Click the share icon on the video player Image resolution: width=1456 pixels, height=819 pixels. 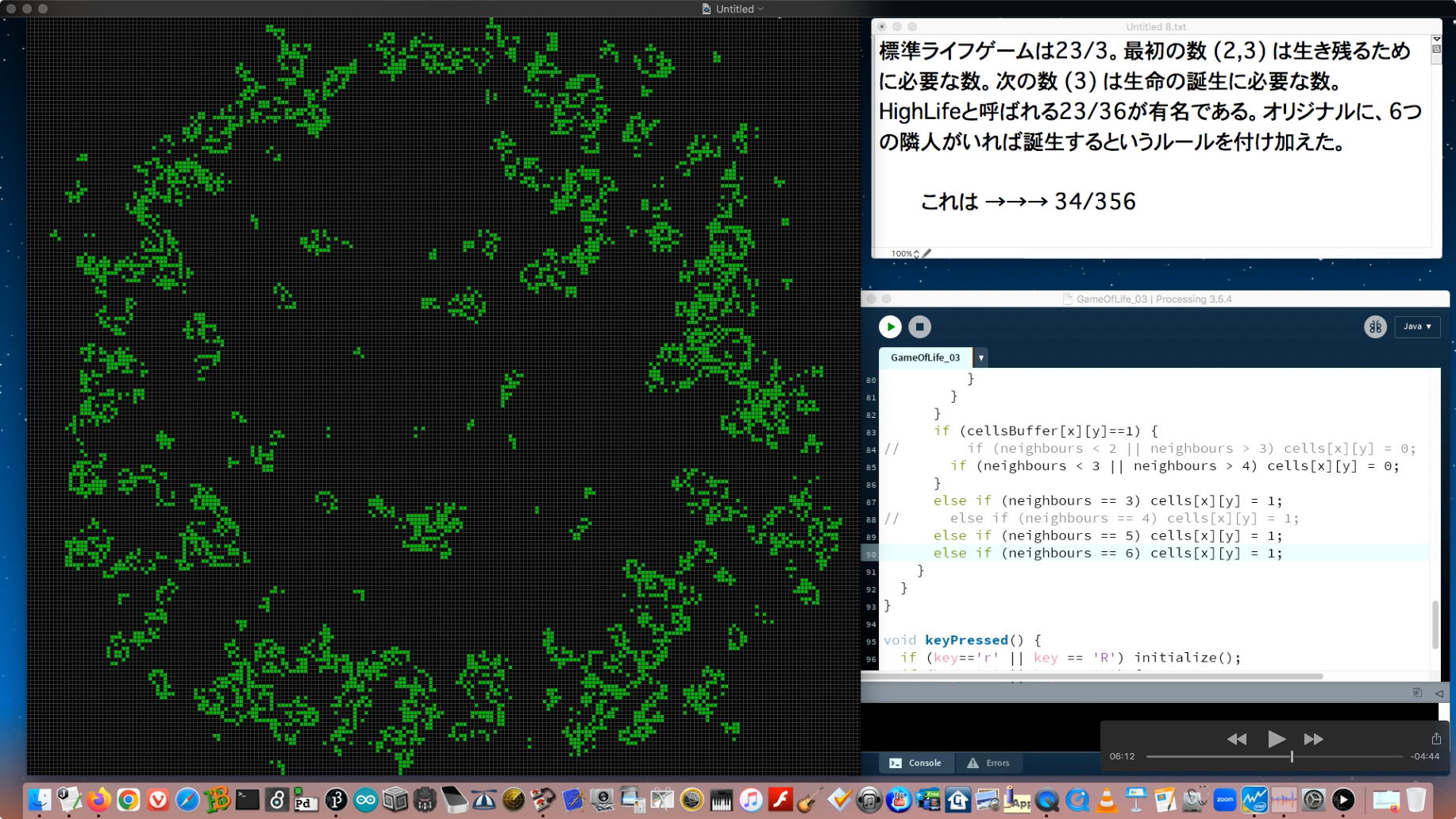point(1435,739)
